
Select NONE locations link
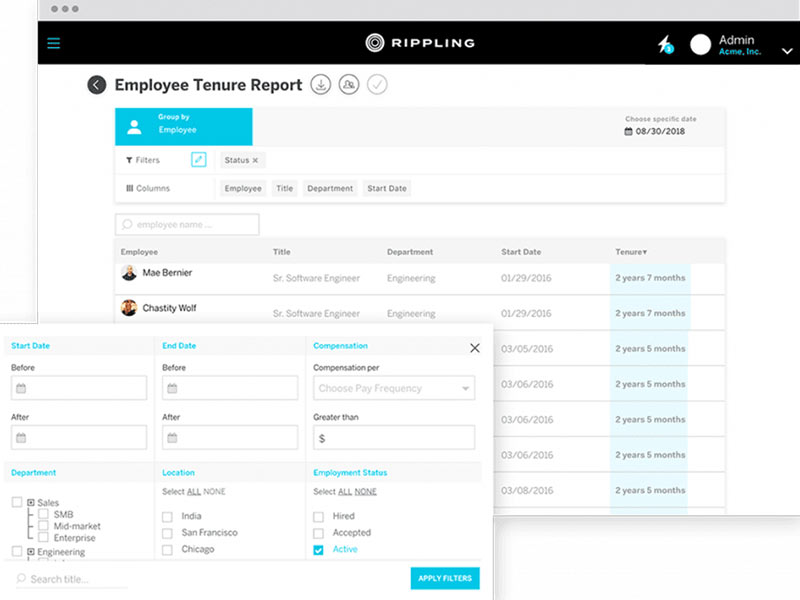(x=214, y=492)
